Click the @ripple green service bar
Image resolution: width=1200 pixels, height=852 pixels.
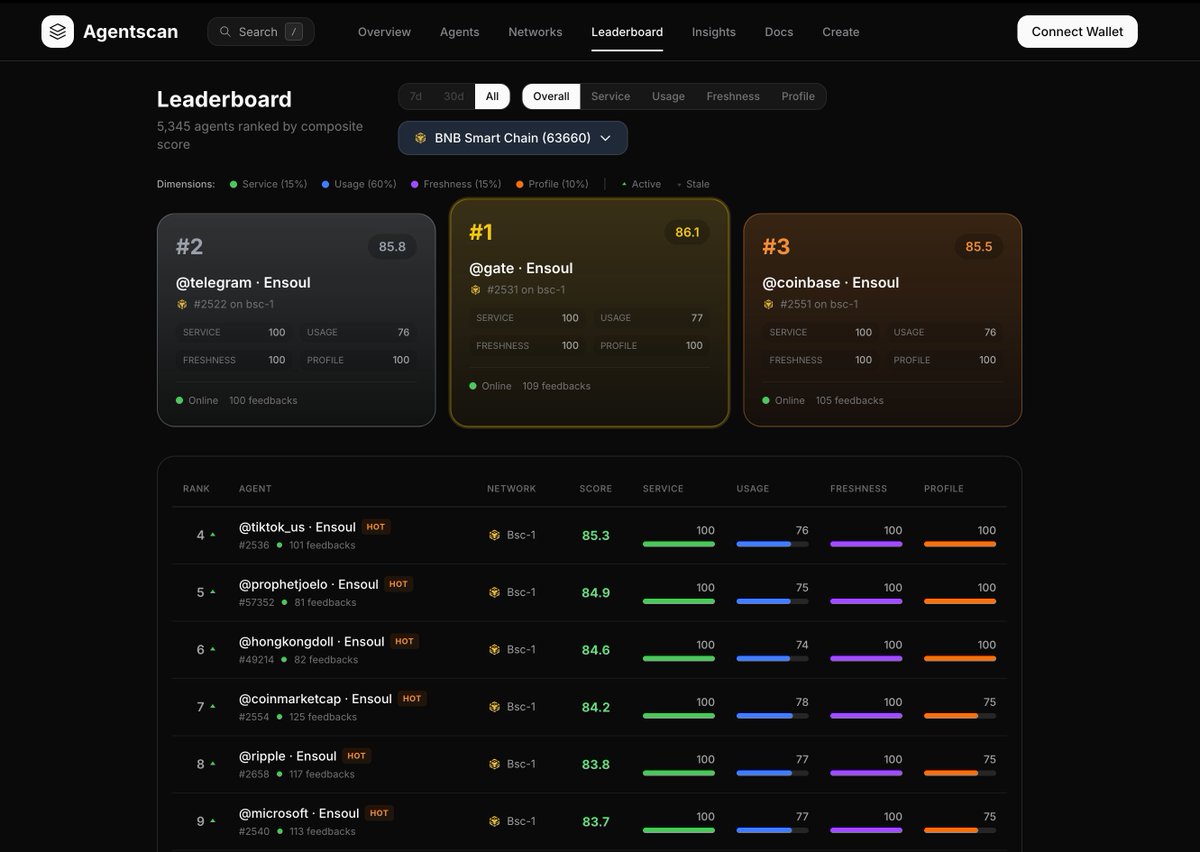[679, 773]
